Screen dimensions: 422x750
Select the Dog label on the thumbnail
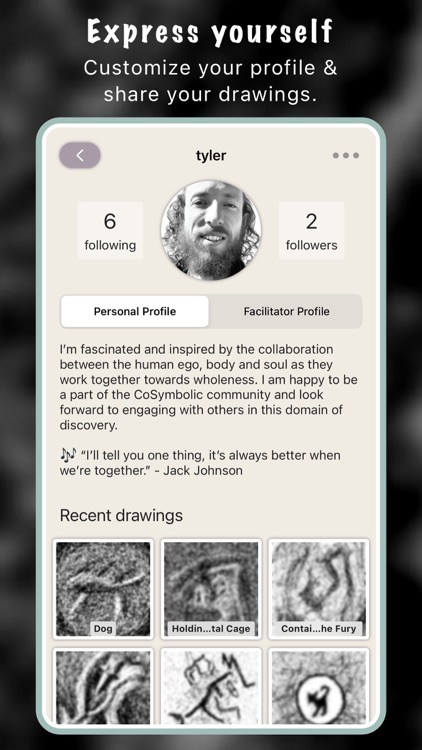tap(103, 629)
